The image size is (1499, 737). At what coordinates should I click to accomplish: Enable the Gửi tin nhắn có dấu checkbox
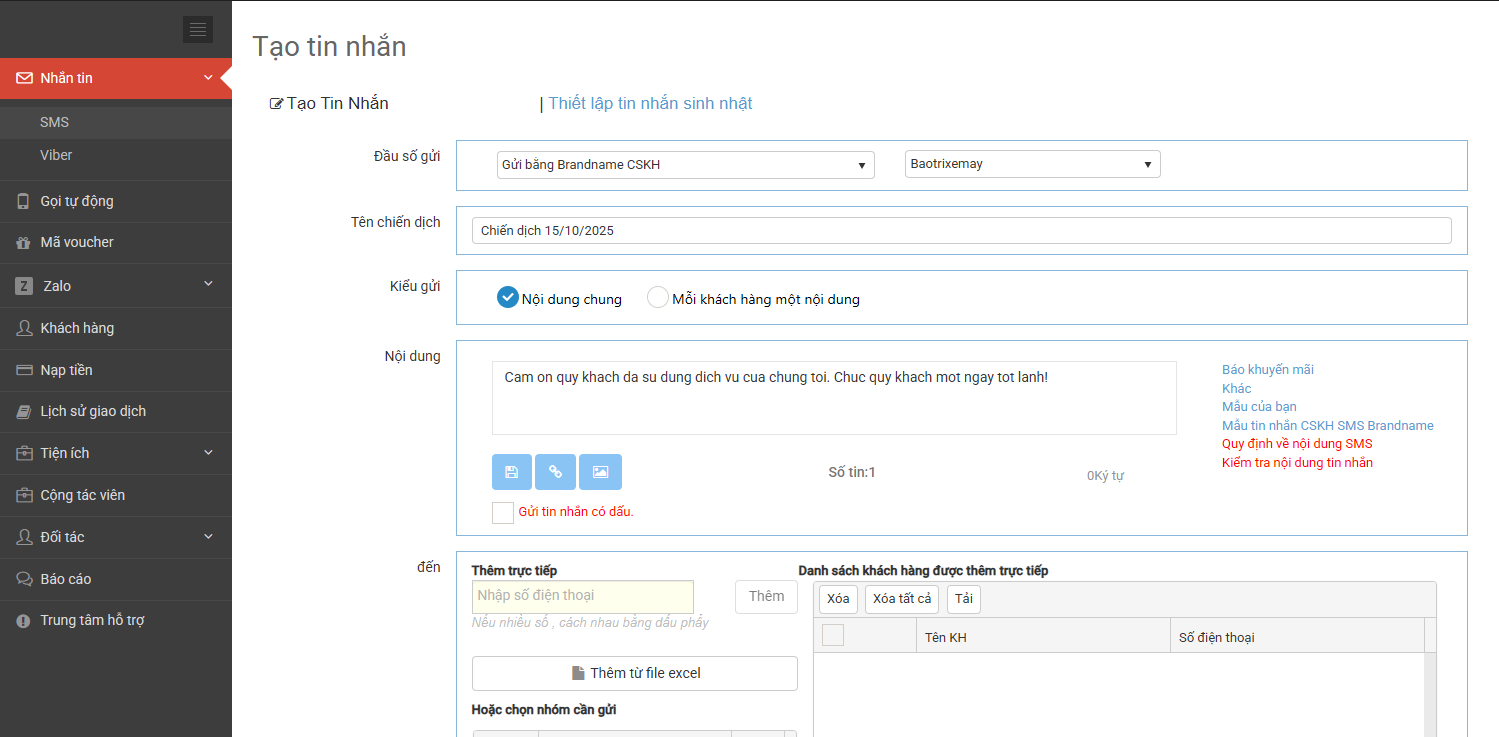coord(503,512)
